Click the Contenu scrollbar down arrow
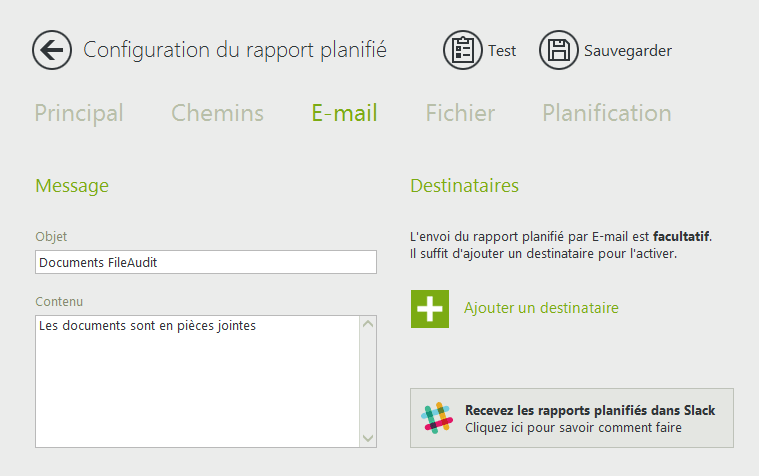The height and width of the screenshot is (476, 759). pyautogui.click(x=368, y=438)
